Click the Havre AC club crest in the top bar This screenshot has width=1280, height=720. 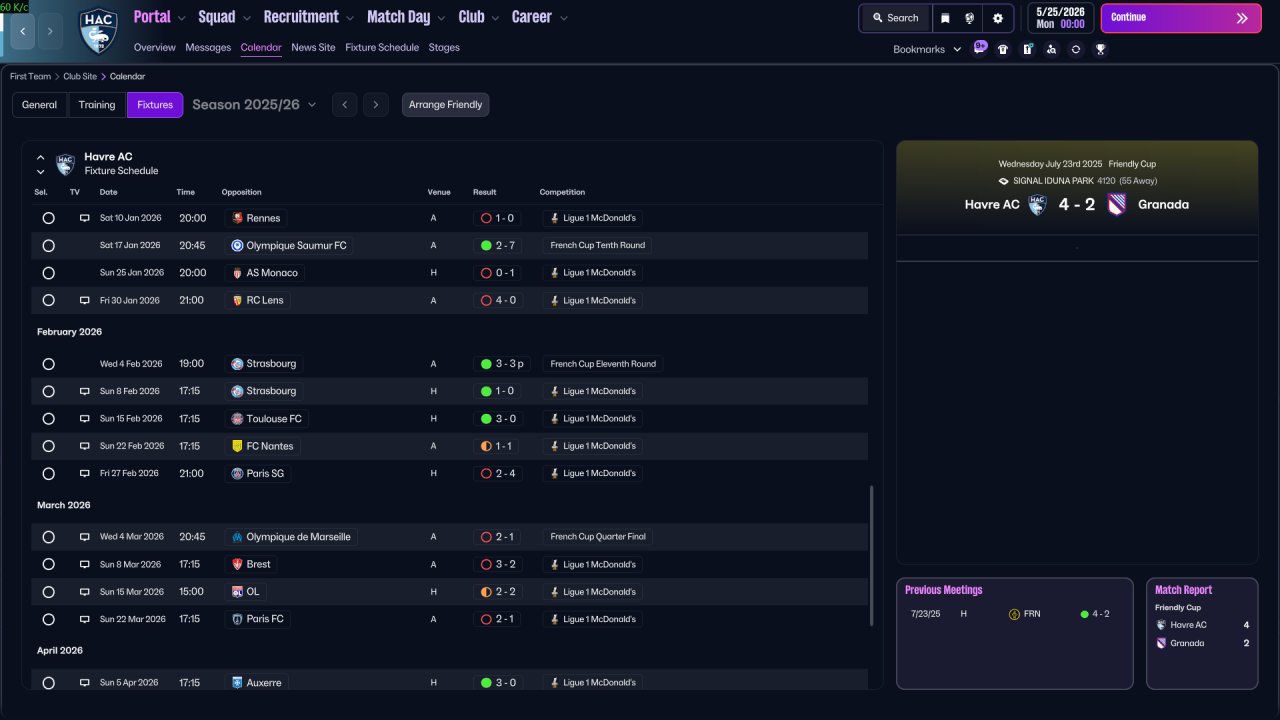(x=98, y=31)
